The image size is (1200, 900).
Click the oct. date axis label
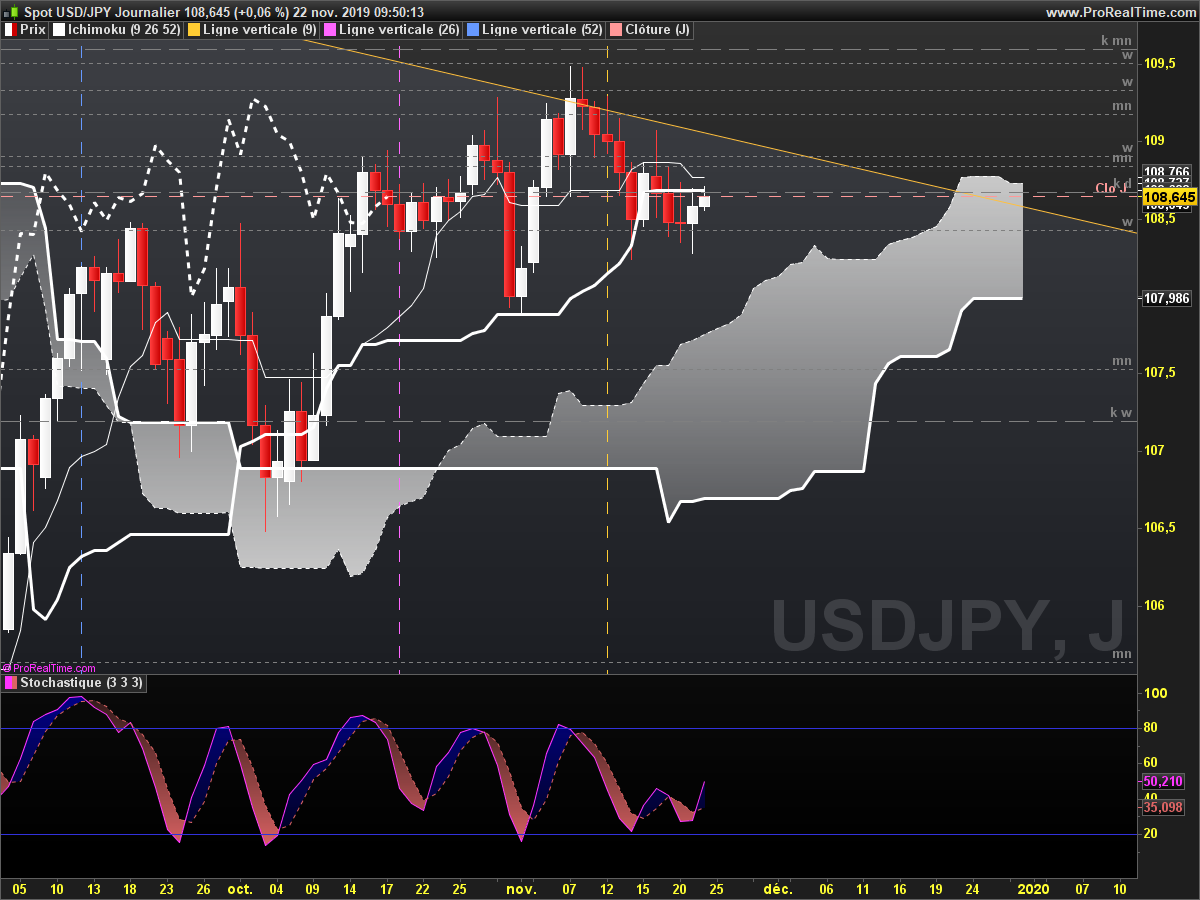tap(240, 888)
